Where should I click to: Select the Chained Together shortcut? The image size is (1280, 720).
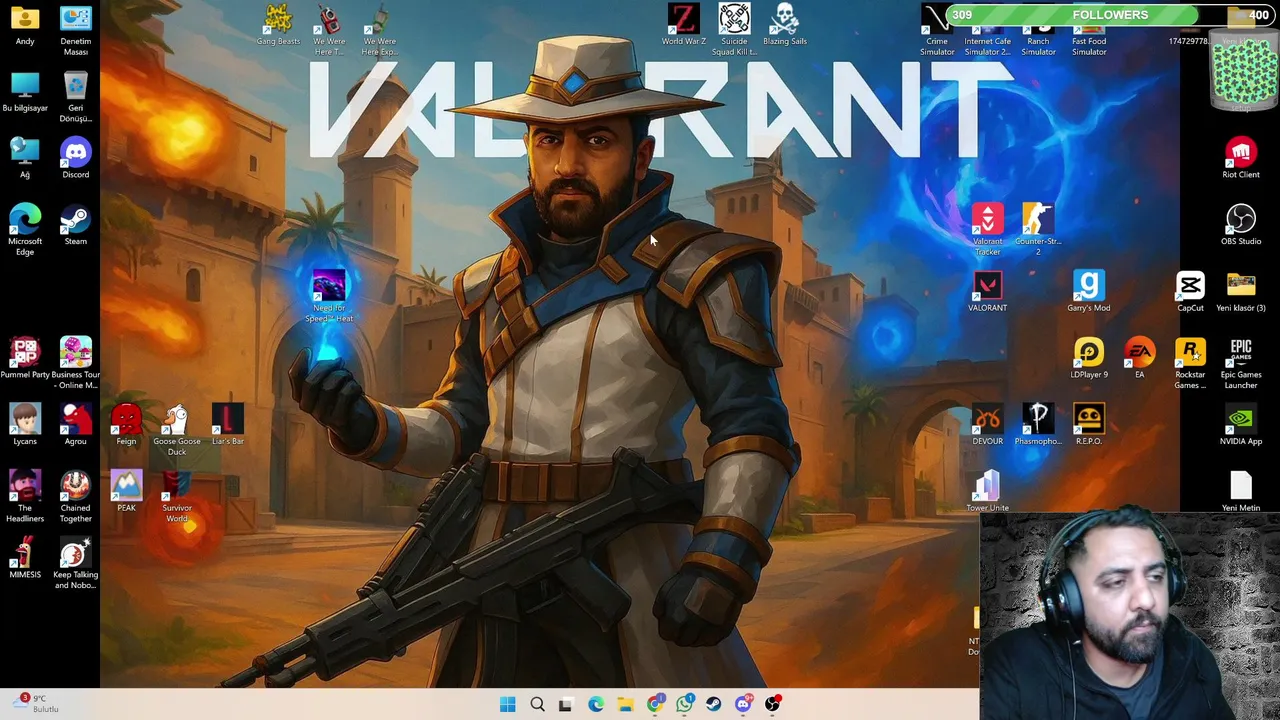(x=75, y=497)
